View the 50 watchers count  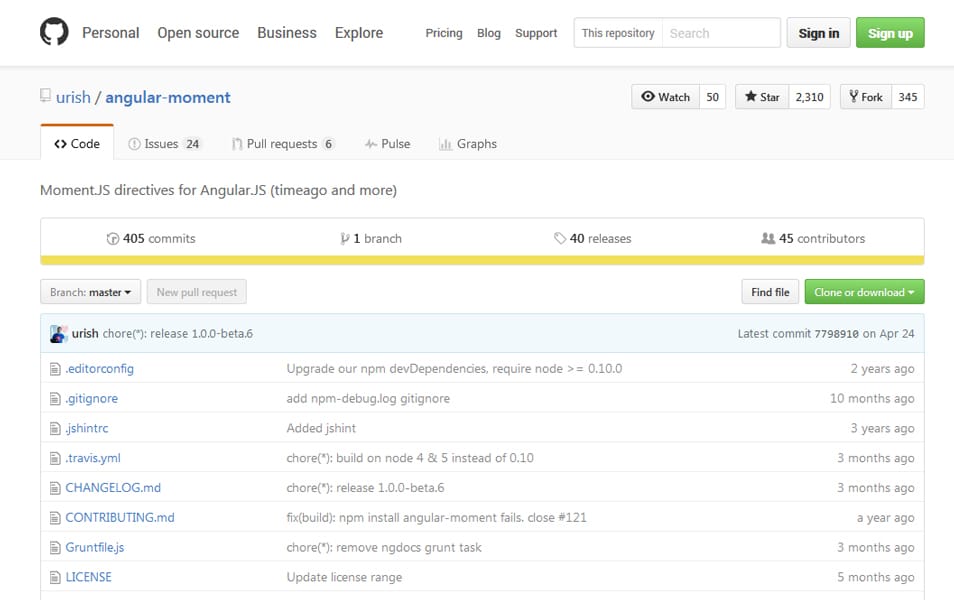pyautogui.click(x=712, y=97)
